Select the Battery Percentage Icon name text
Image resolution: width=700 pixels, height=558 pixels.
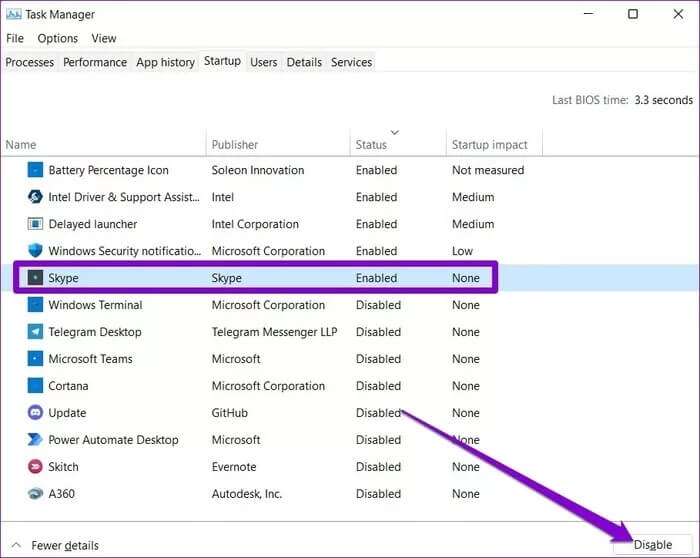tap(108, 170)
